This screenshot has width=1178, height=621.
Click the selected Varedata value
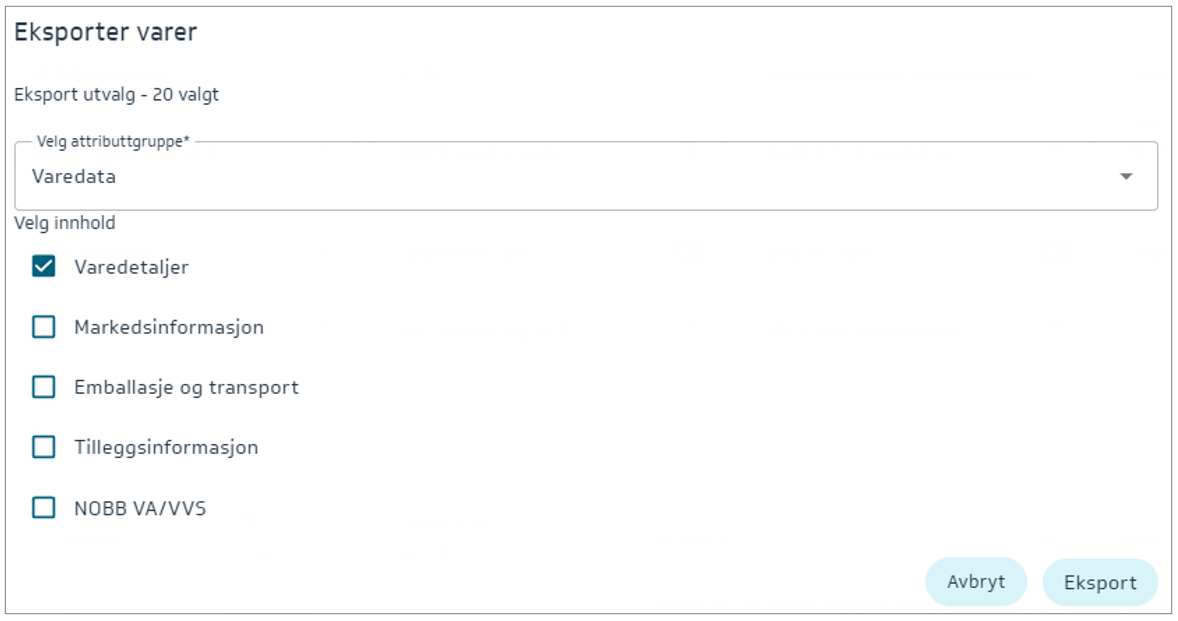tap(74, 177)
